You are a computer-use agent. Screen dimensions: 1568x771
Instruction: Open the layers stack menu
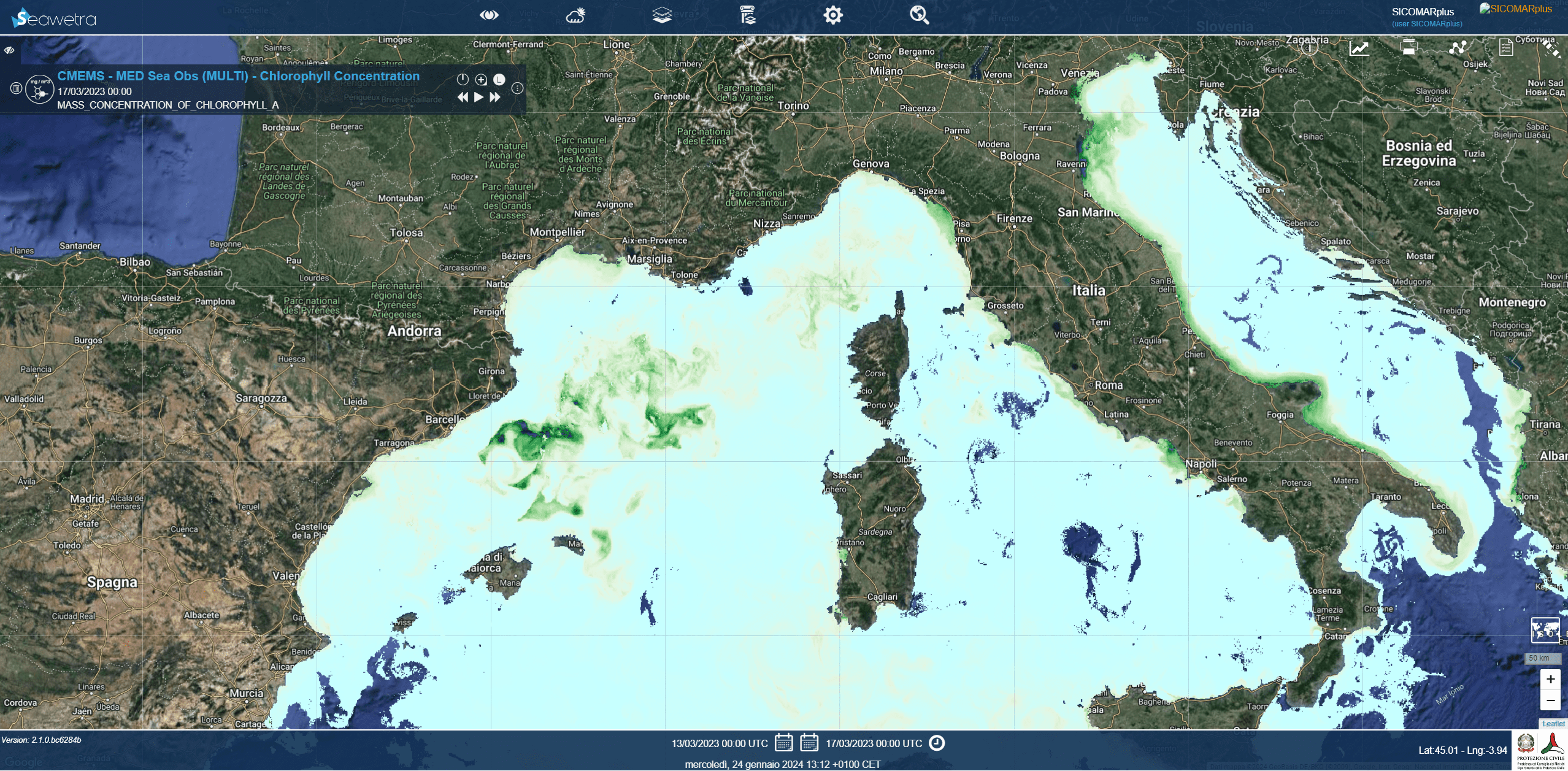click(x=662, y=15)
